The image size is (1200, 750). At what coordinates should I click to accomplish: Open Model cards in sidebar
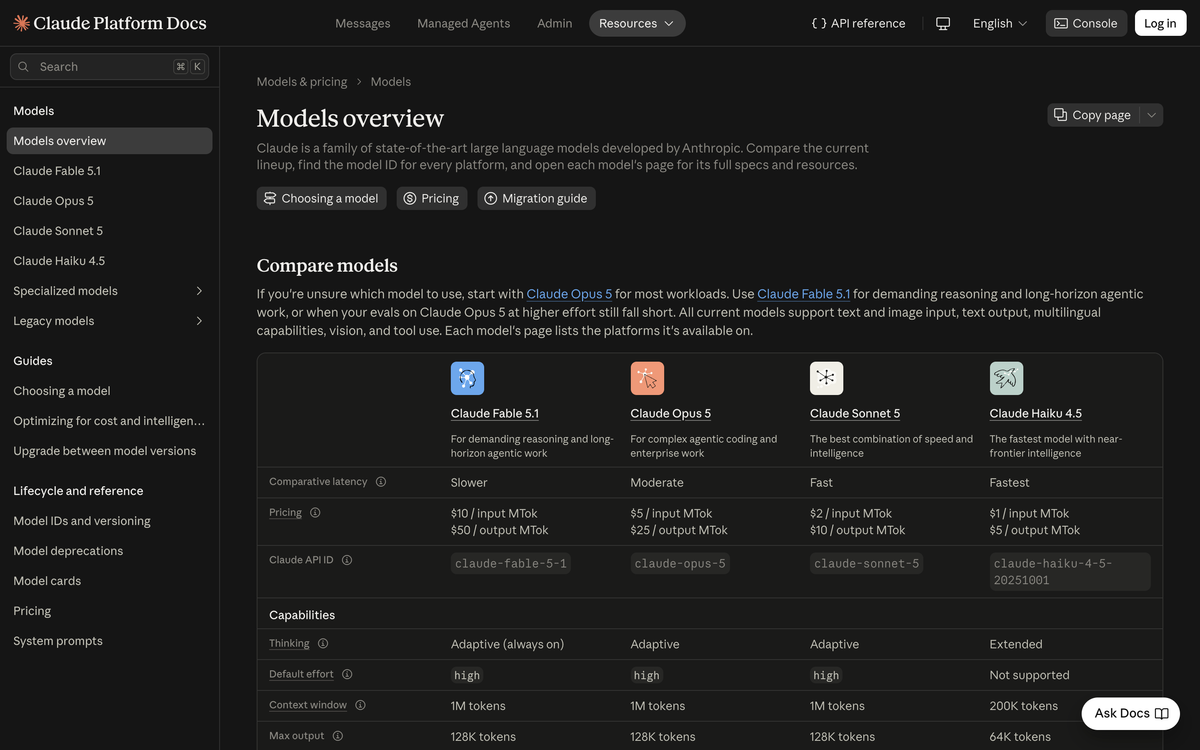coord(109,581)
